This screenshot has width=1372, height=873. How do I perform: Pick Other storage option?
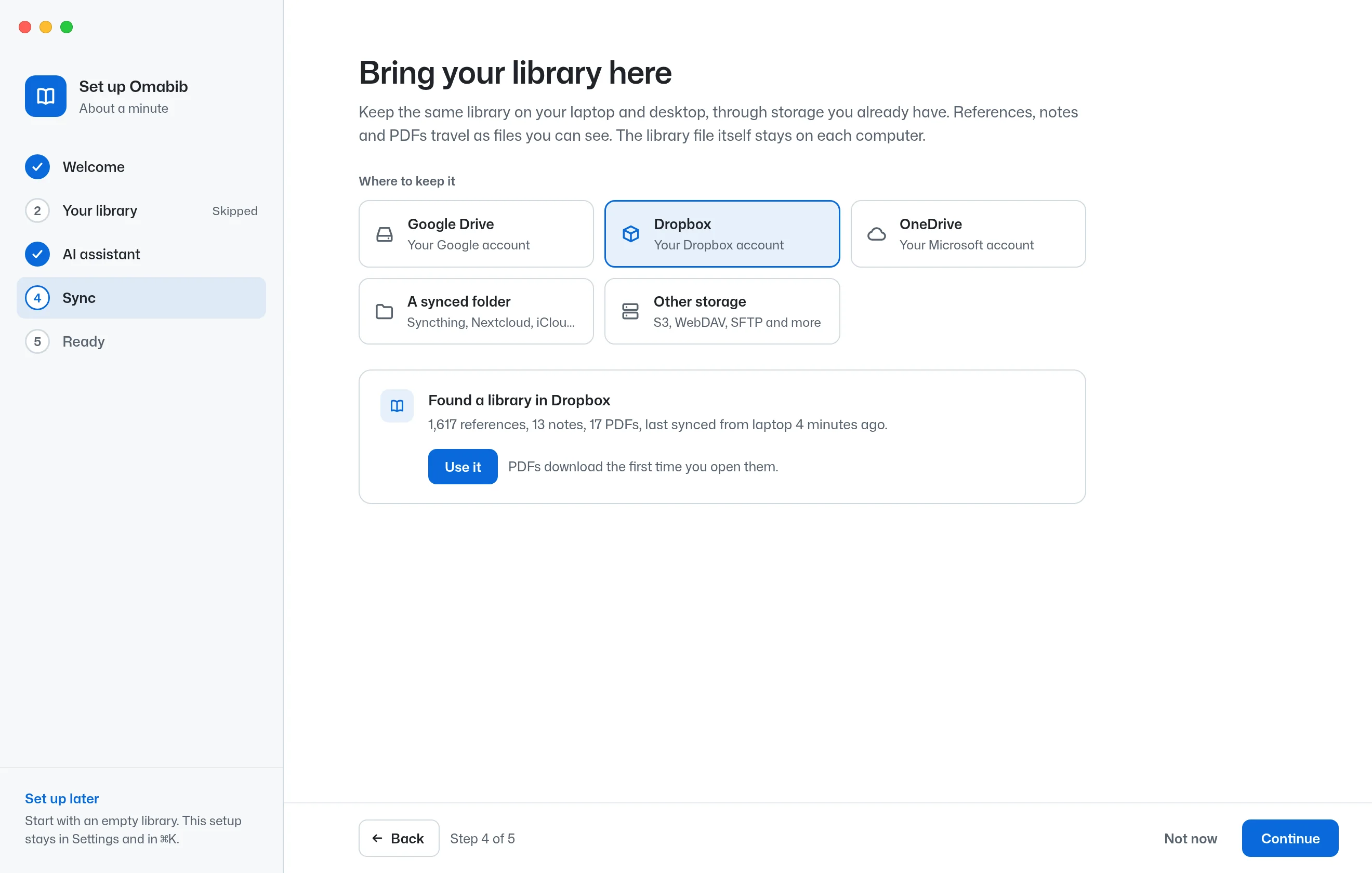point(722,312)
